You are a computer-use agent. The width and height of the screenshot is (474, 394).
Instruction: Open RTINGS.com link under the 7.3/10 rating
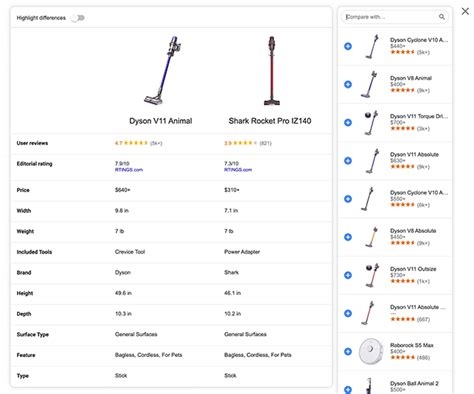click(x=238, y=170)
